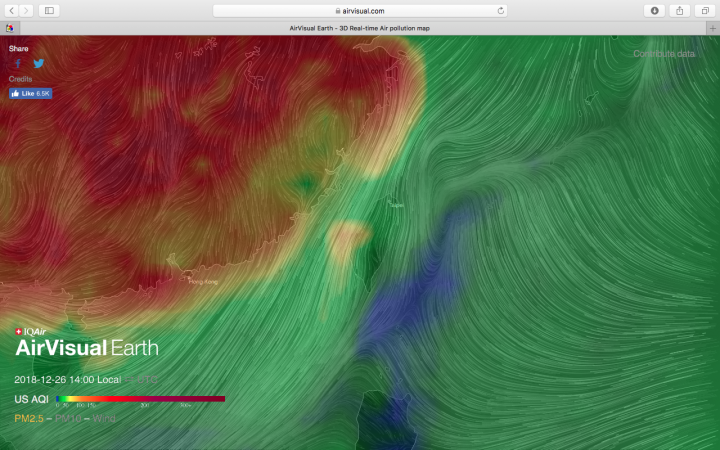Click the US AQI color scale bar

(141, 399)
